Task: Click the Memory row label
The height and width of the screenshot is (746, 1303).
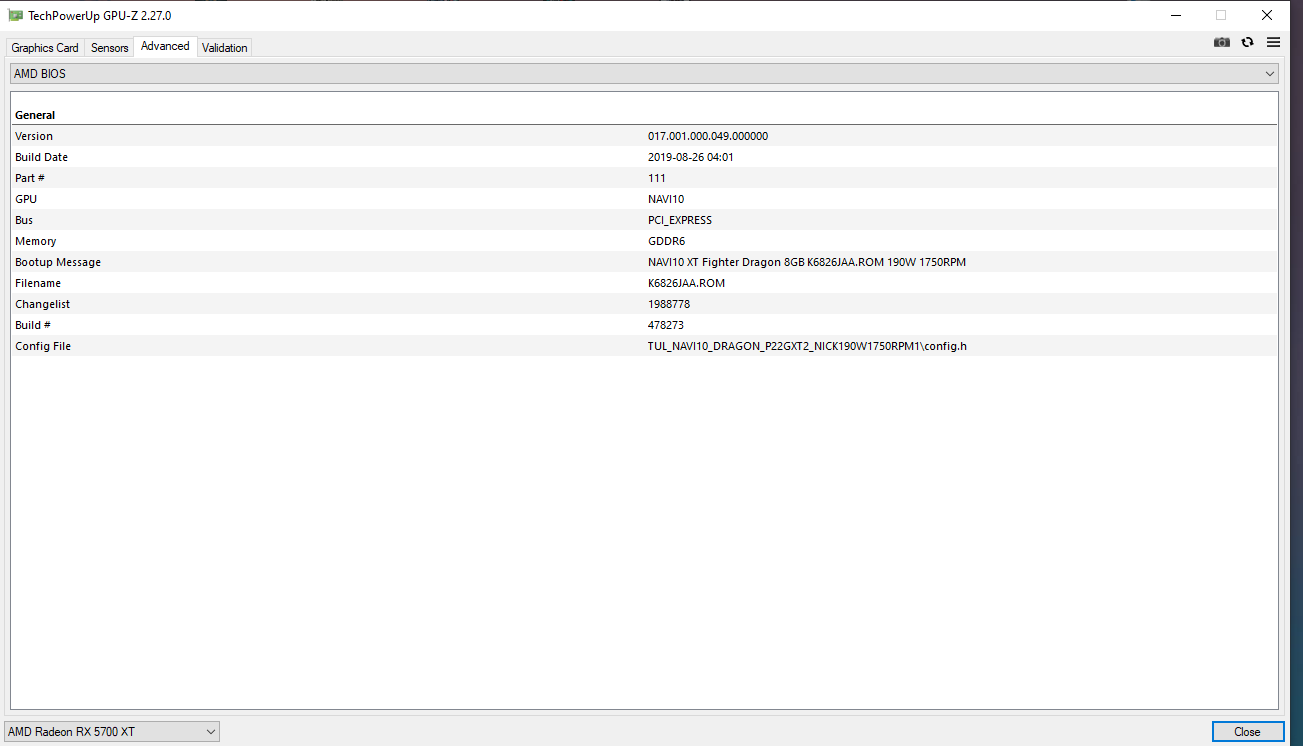Action: click(x=35, y=241)
